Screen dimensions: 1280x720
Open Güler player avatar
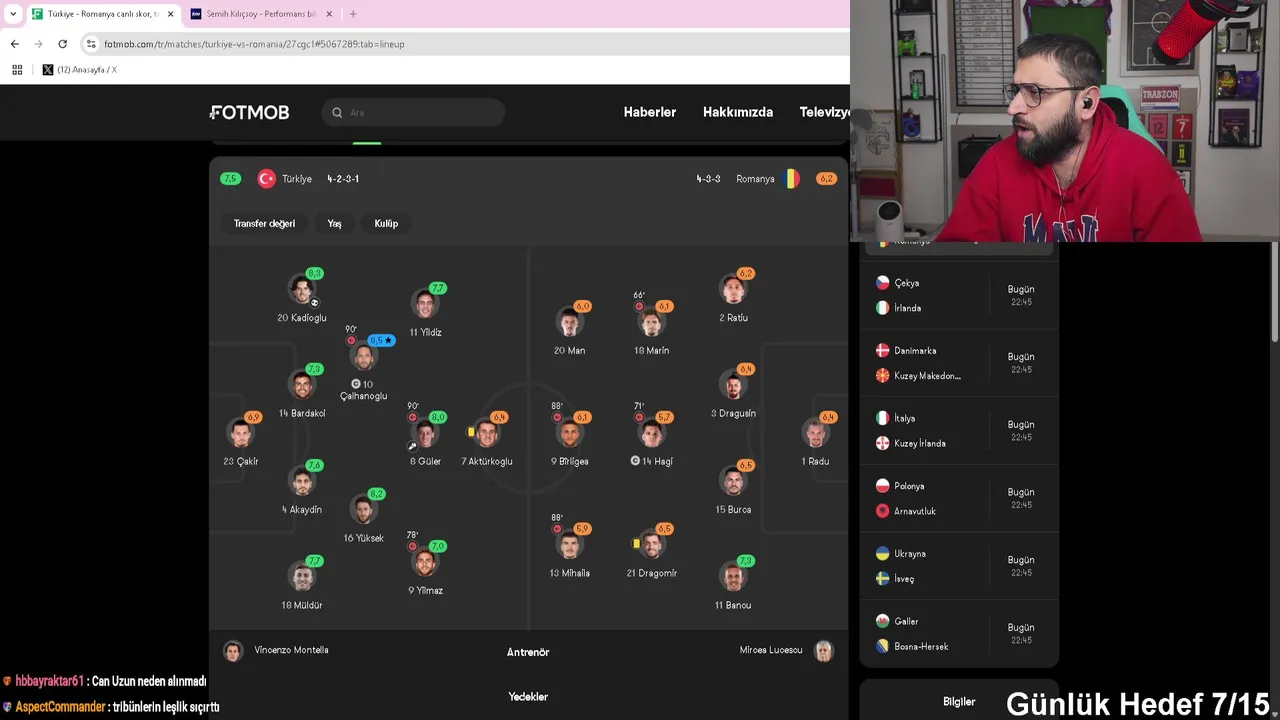425,434
